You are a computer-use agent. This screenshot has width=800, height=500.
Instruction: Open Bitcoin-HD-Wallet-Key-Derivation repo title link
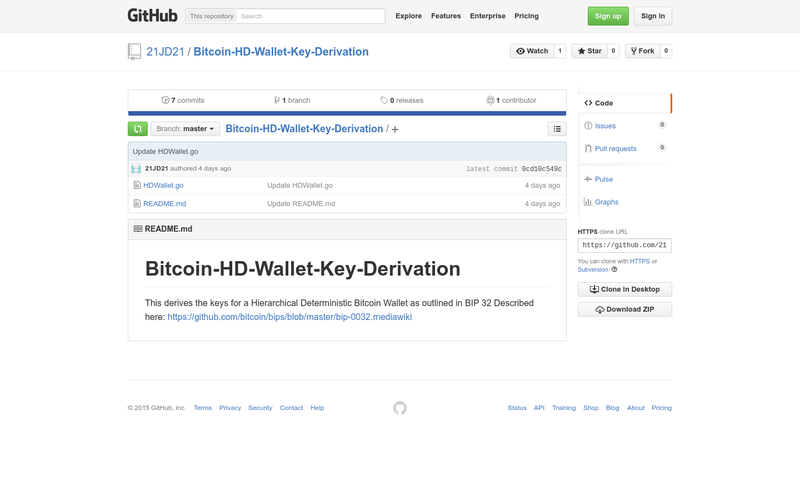click(x=281, y=52)
